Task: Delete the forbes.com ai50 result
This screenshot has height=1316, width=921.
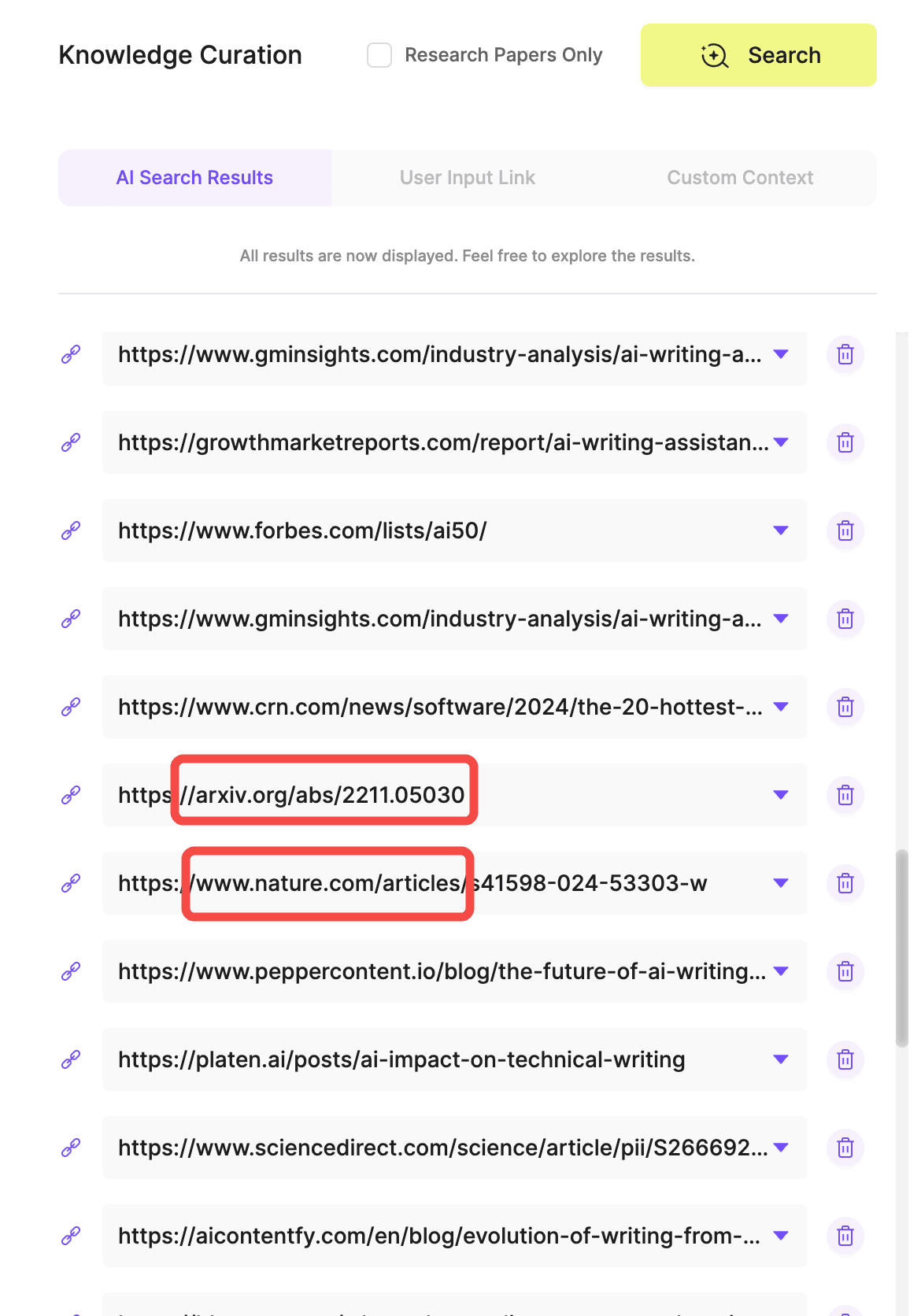Action: (845, 530)
